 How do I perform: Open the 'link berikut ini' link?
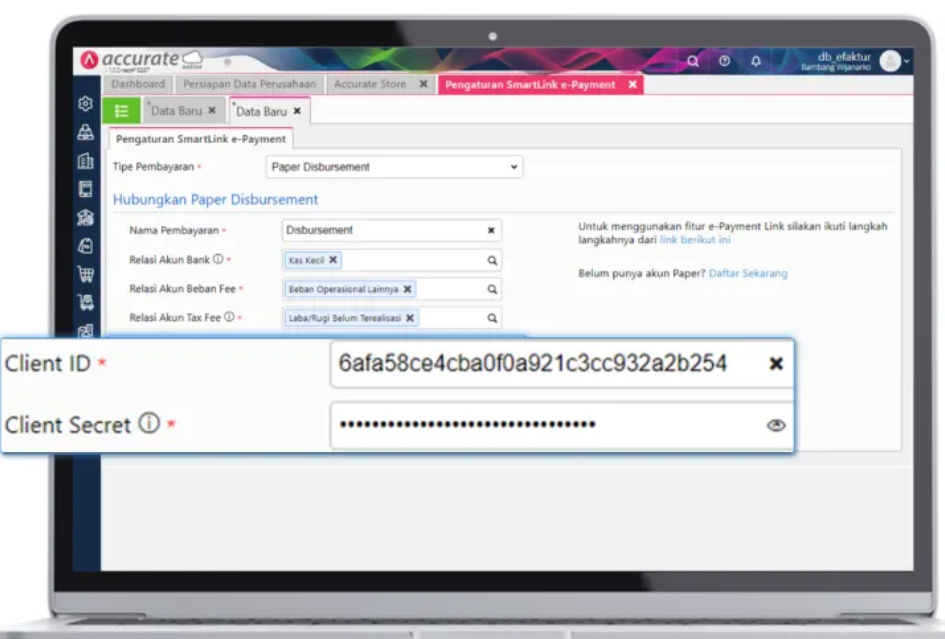pos(695,239)
